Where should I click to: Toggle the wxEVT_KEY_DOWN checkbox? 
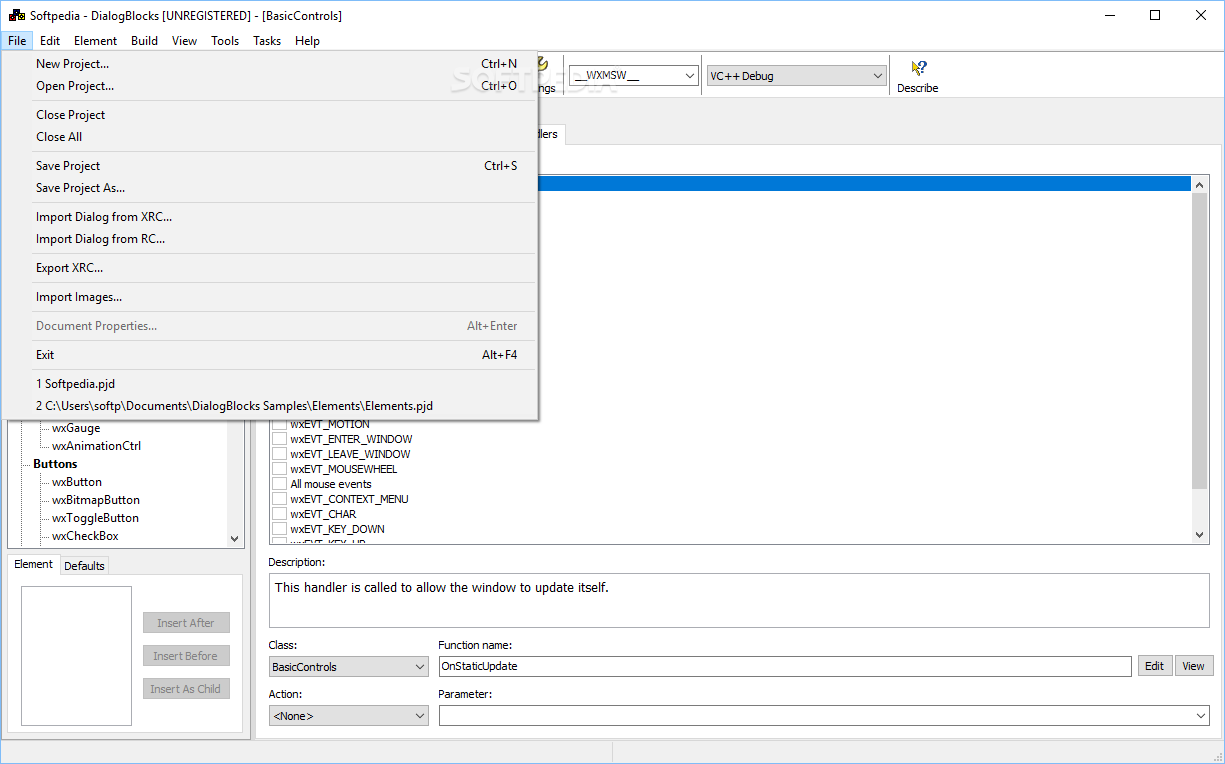pyautogui.click(x=280, y=529)
